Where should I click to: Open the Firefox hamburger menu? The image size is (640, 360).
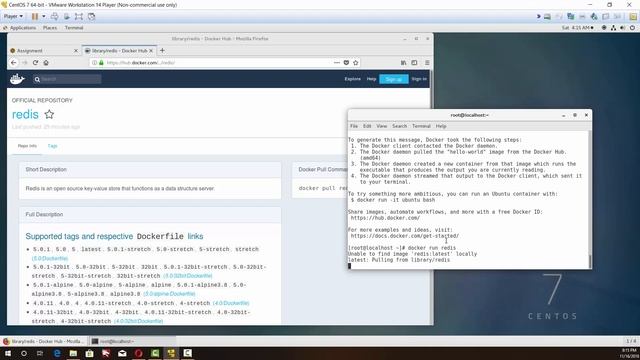pyautogui.click(x=427, y=62)
